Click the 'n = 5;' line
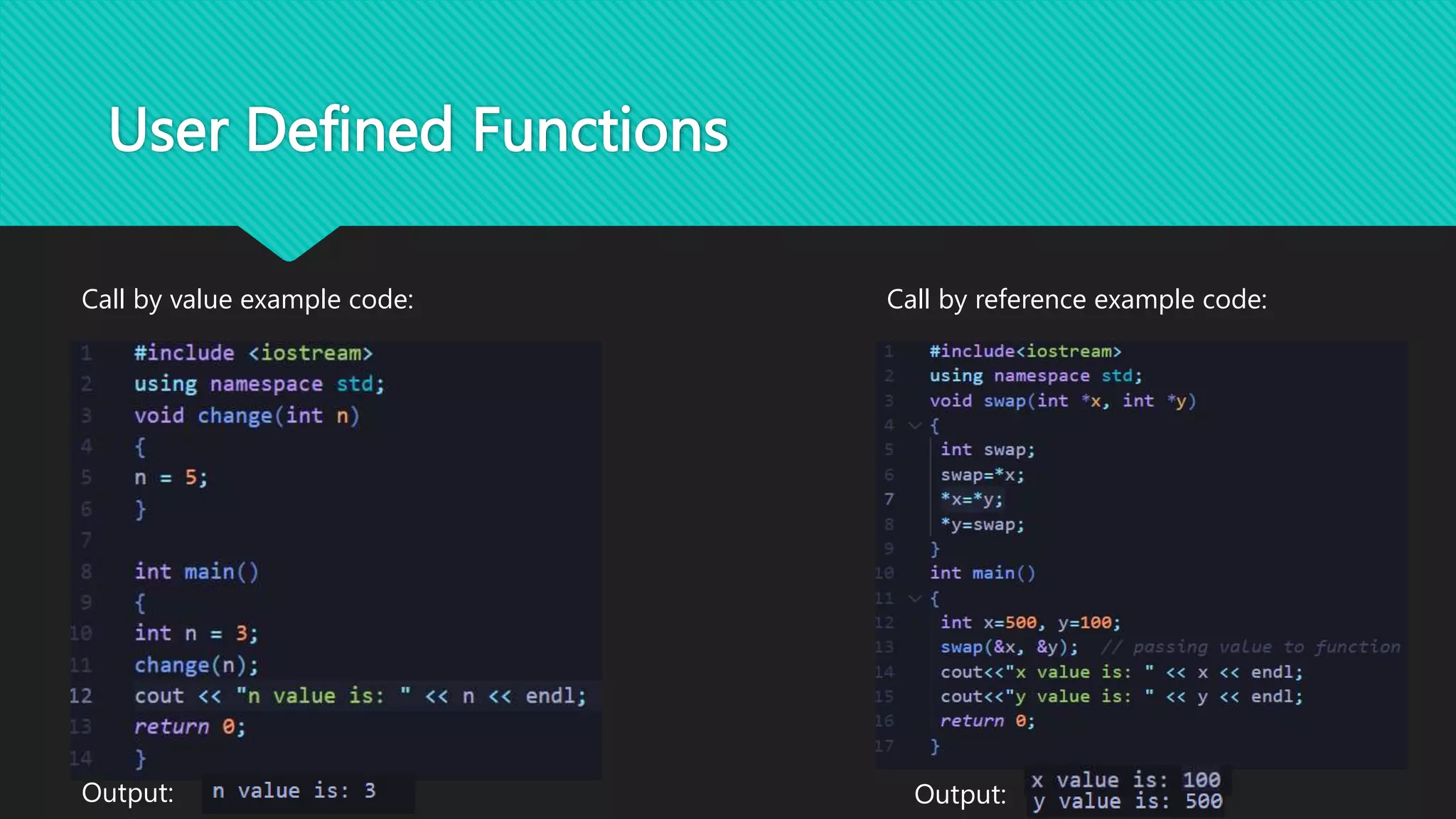The width and height of the screenshot is (1456, 819). pos(171,478)
